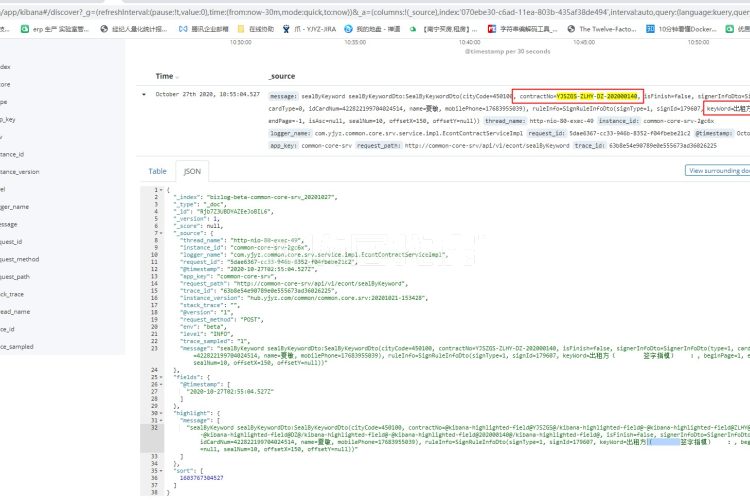Click 10:30:00 histogram axis label
Screen dimensions: 750x500
pyautogui.click(x=240, y=42)
